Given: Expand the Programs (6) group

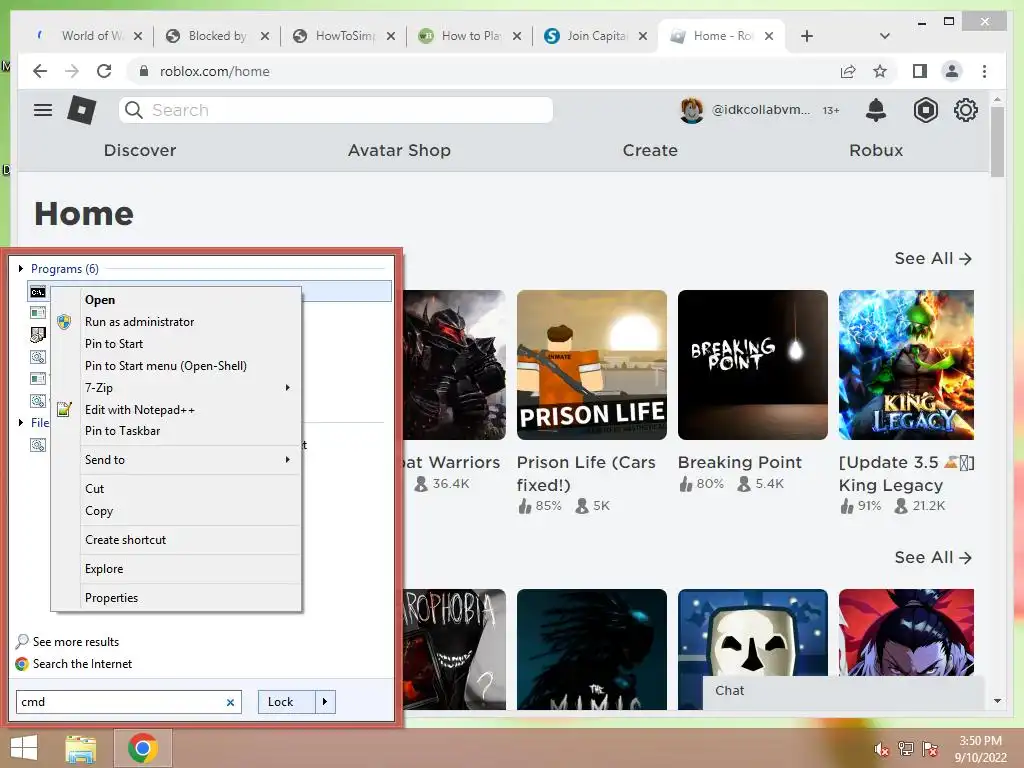Looking at the screenshot, I should (21, 268).
